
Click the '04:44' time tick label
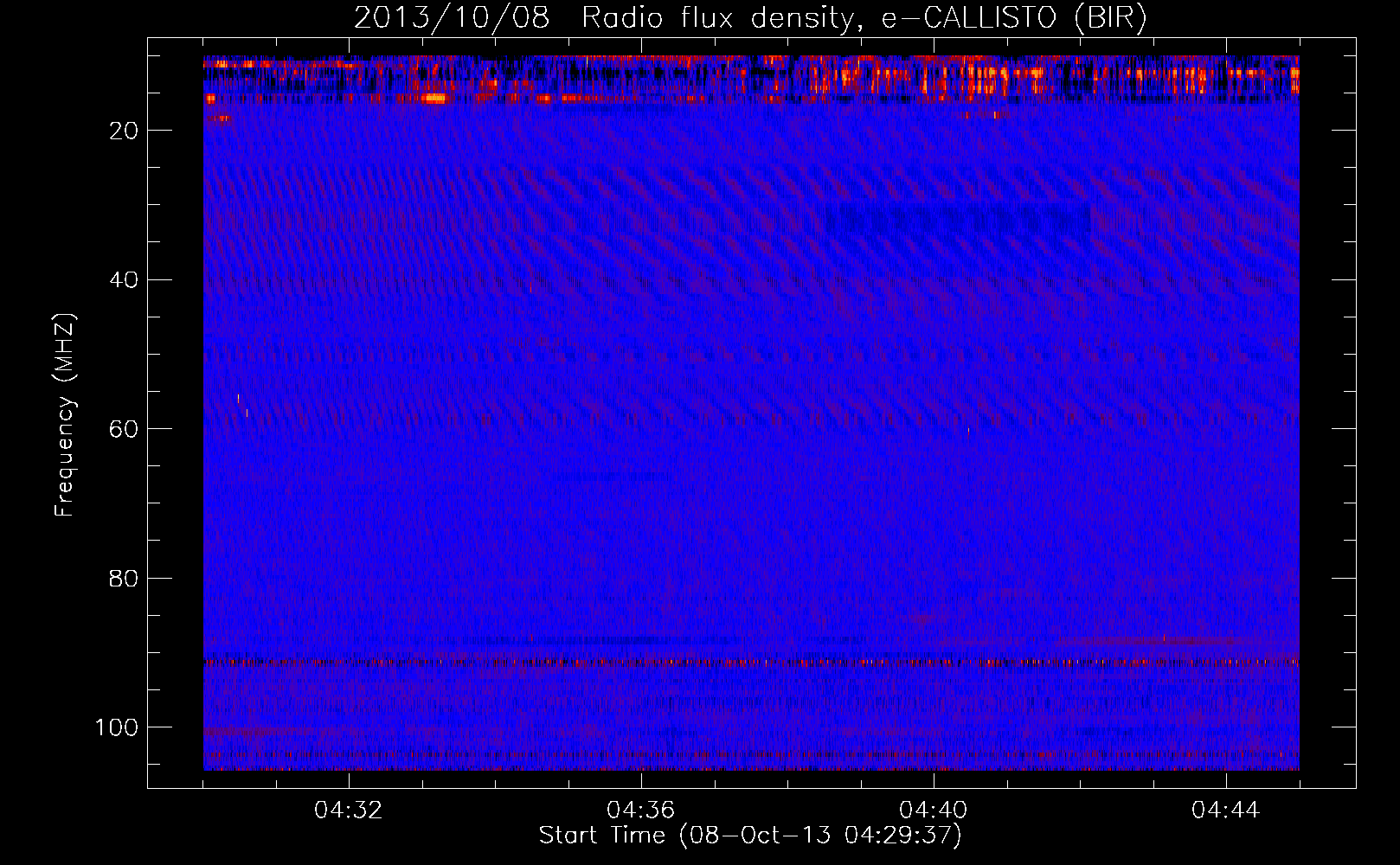1226,811
